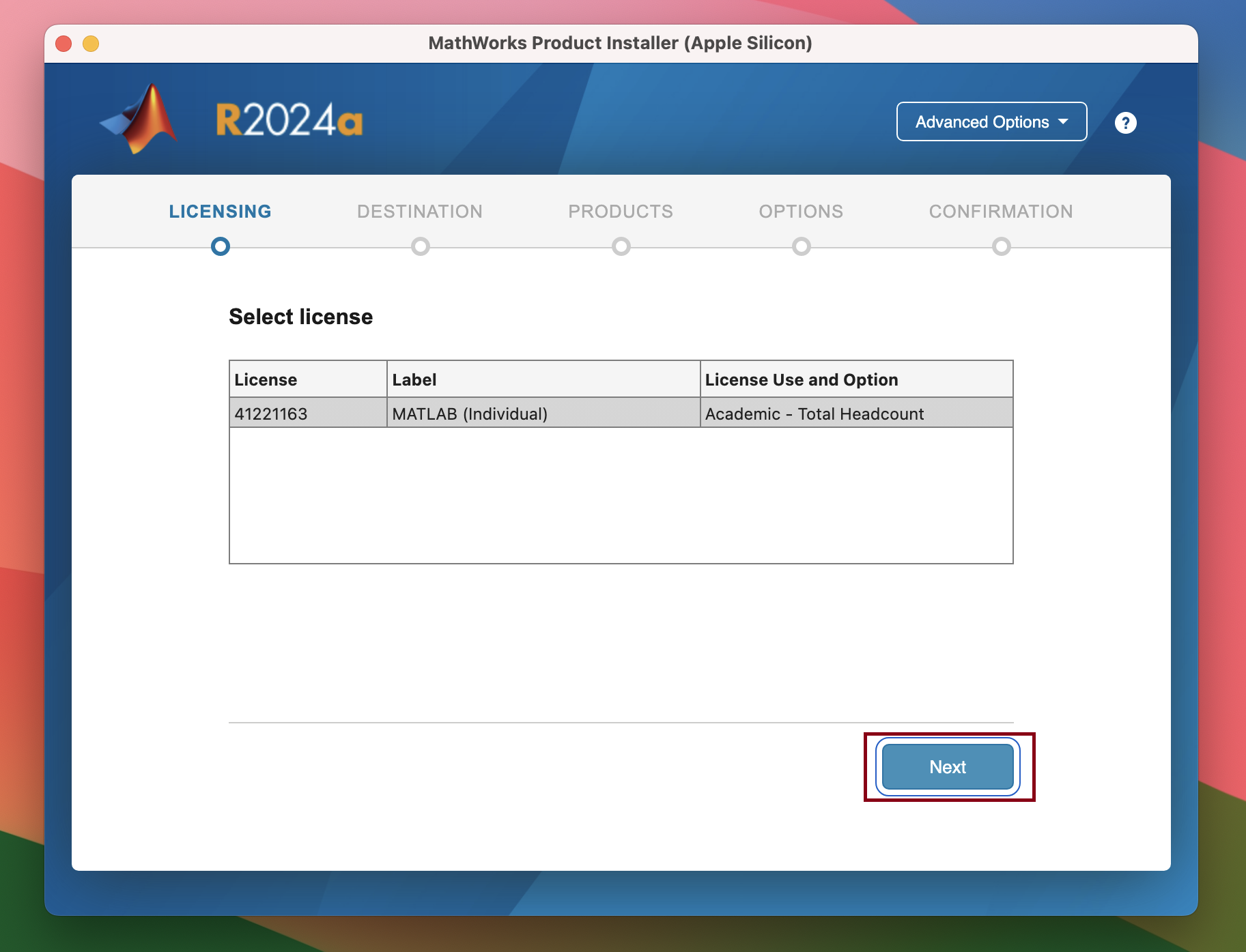Jump to the CONFIRMATION step

pyautogui.click(x=1001, y=212)
